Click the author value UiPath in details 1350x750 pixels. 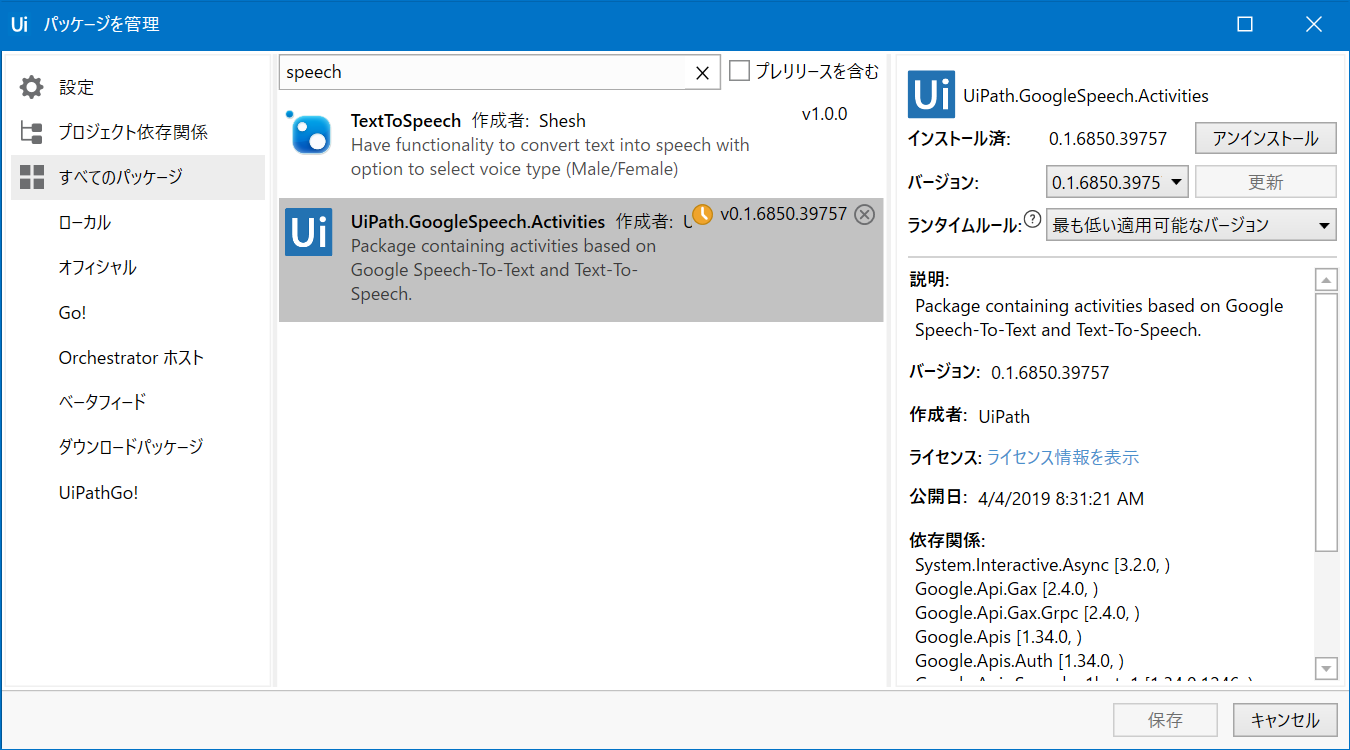point(1004,416)
